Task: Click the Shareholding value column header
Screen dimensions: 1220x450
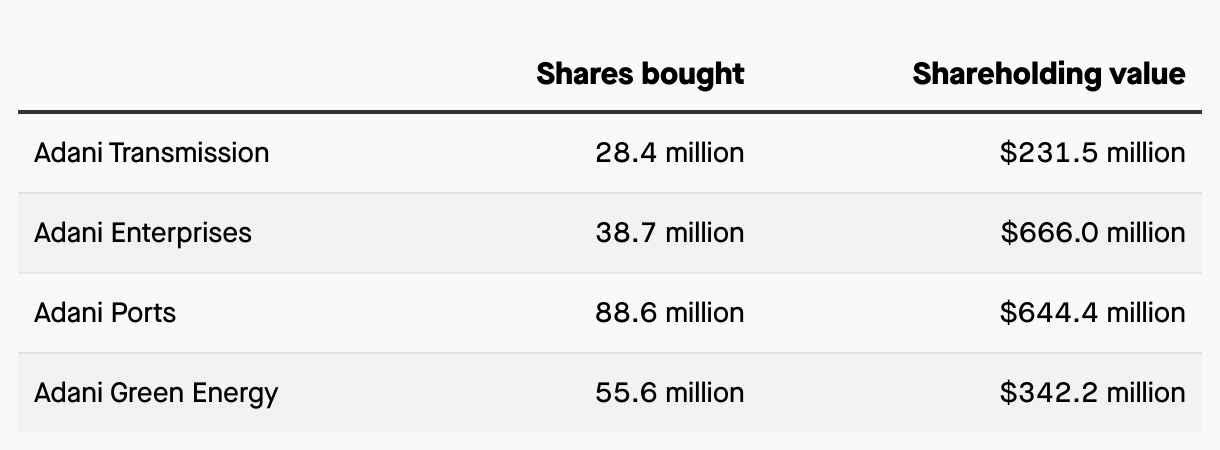Action: tap(1048, 74)
